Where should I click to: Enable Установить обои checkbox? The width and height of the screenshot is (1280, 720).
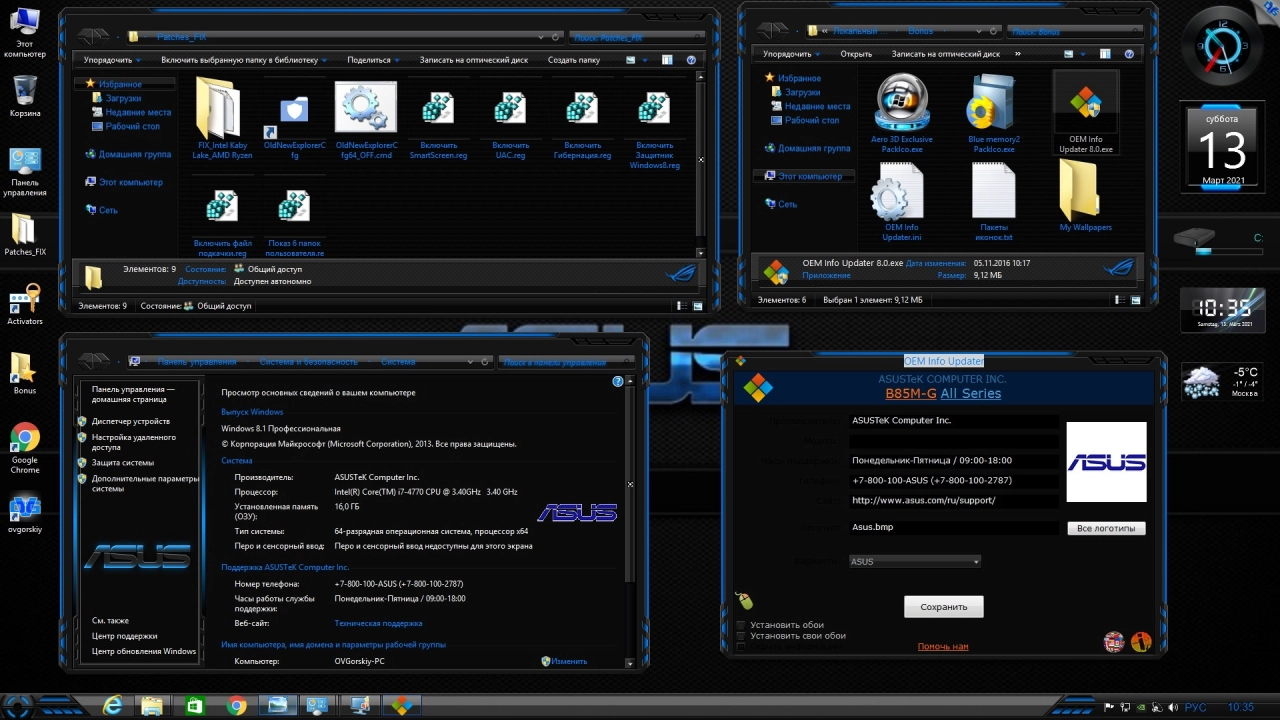740,625
